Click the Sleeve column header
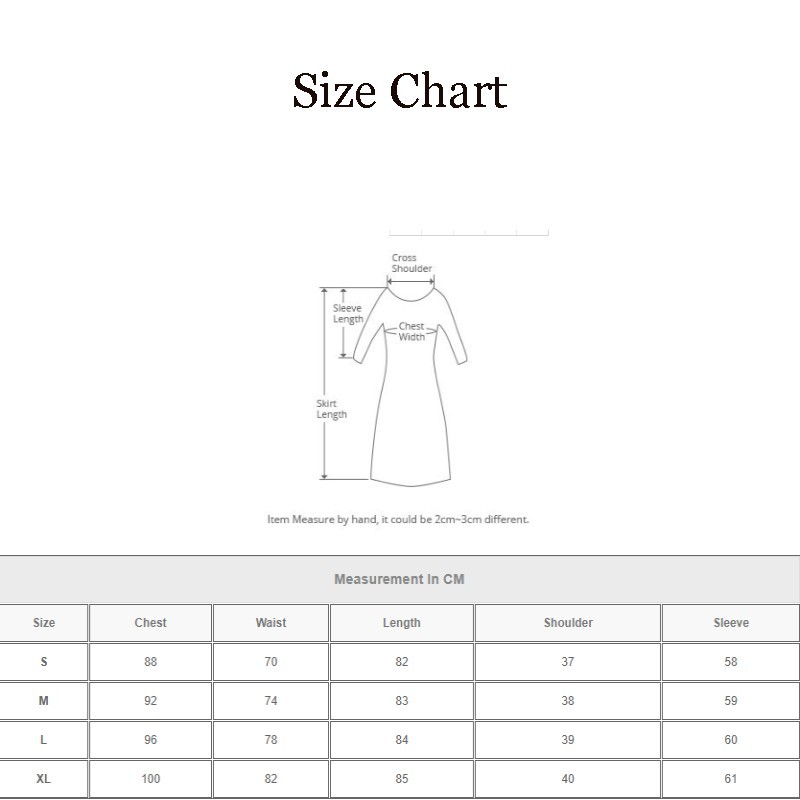Viewport: 800px width, 800px height. (x=729, y=622)
